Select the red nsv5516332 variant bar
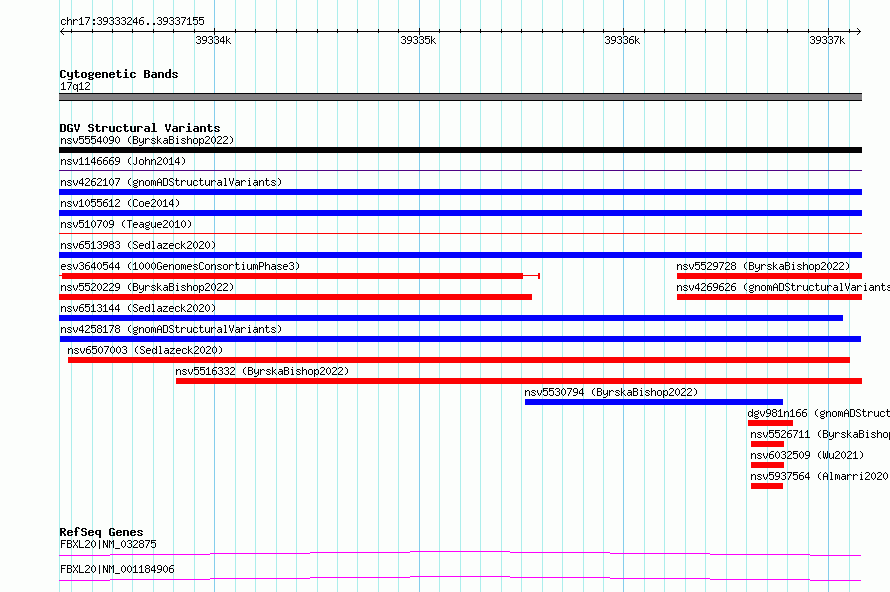Viewport: 890px width, 592px height. coord(519,381)
